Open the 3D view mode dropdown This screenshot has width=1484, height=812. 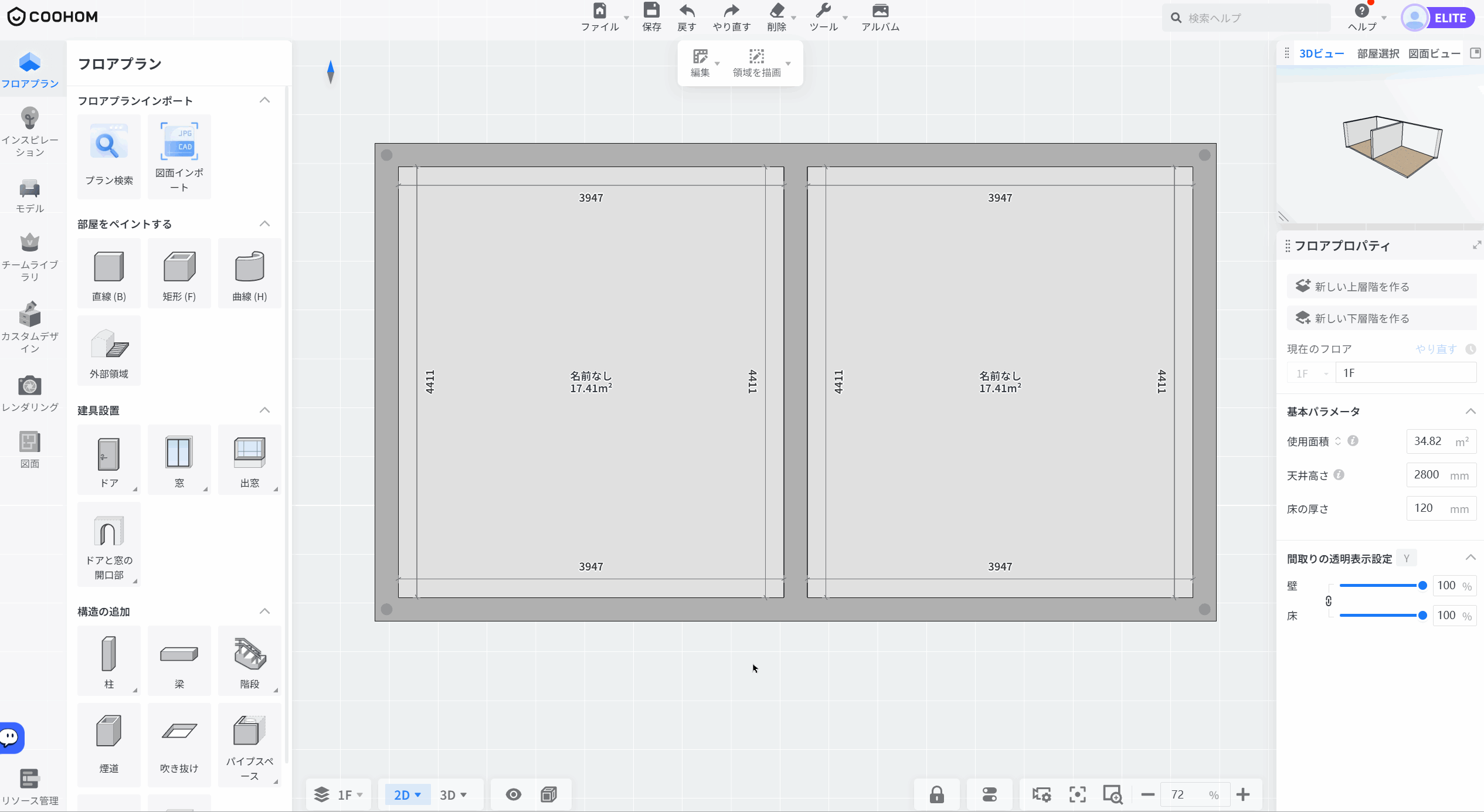coord(453,794)
